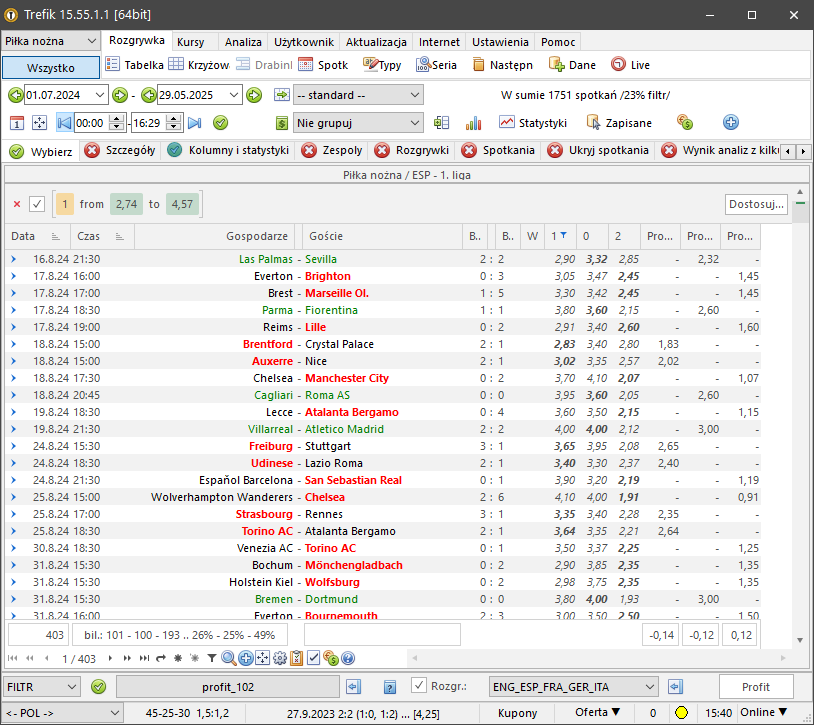814x725 pixels.
Task: Click the funnel filter icon in record navigator
Action: (x=211, y=658)
